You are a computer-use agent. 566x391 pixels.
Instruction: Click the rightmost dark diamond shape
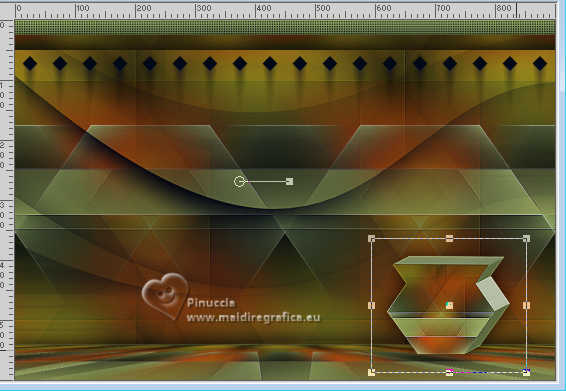pyautogui.click(x=540, y=64)
